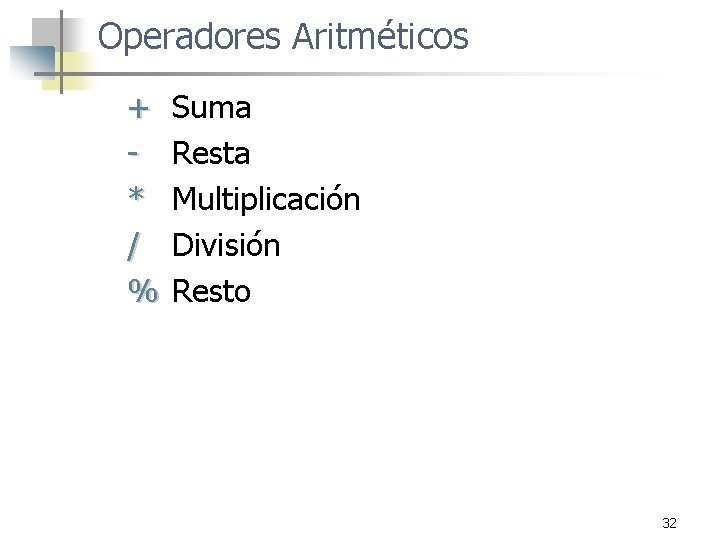
Task: Select the slash division symbol
Action: pos(134,247)
